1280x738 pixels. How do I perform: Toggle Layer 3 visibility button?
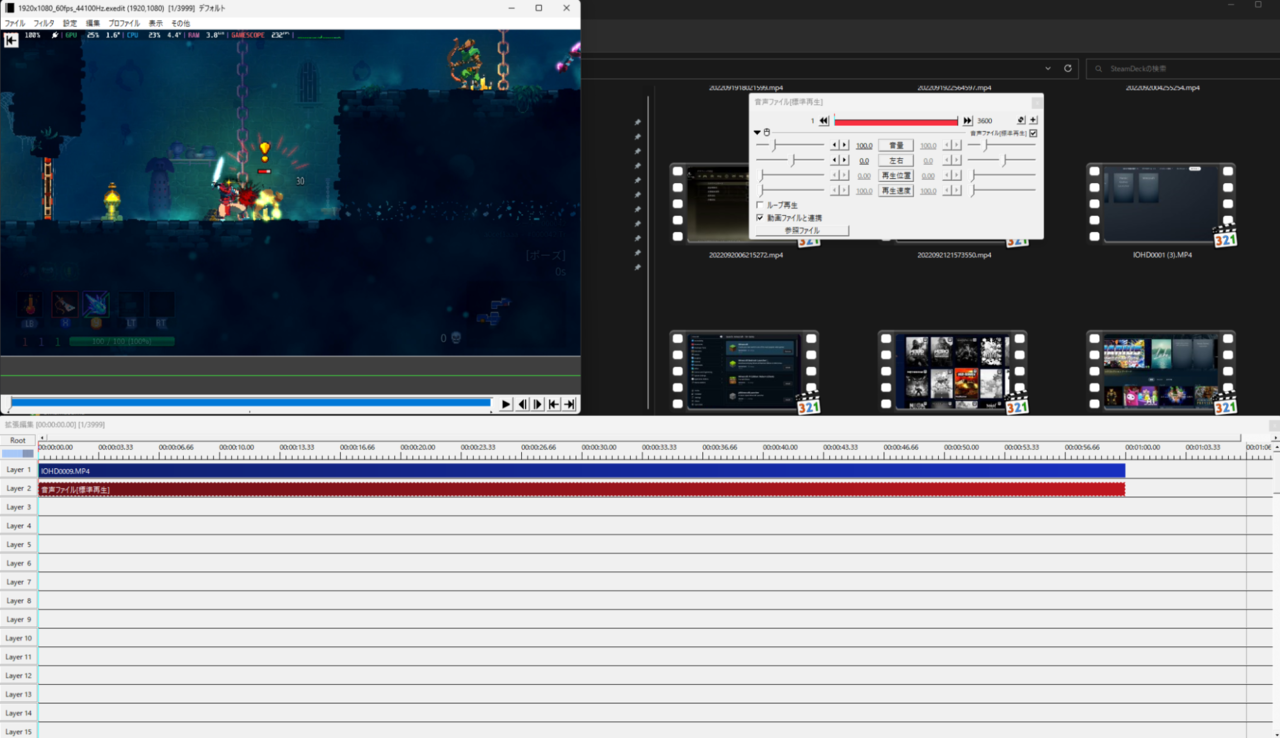coord(18,507)
